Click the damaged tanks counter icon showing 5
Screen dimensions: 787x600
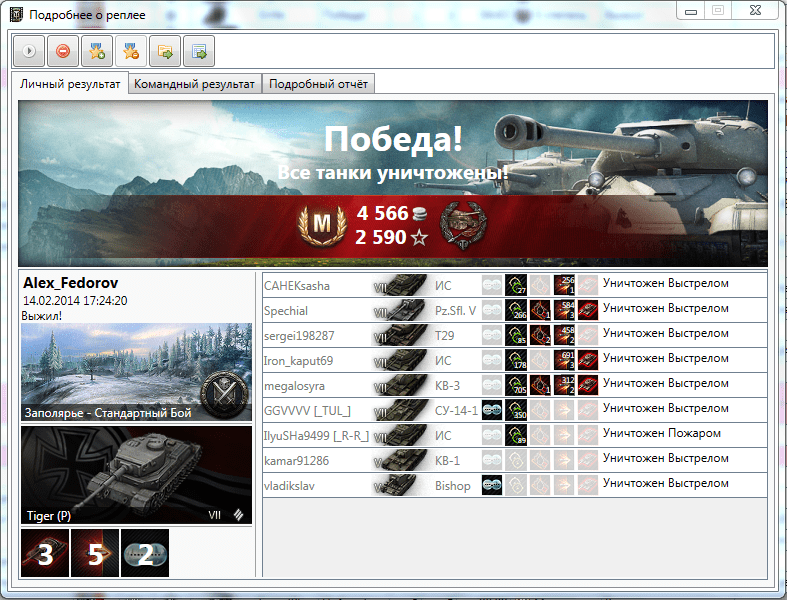95,553
